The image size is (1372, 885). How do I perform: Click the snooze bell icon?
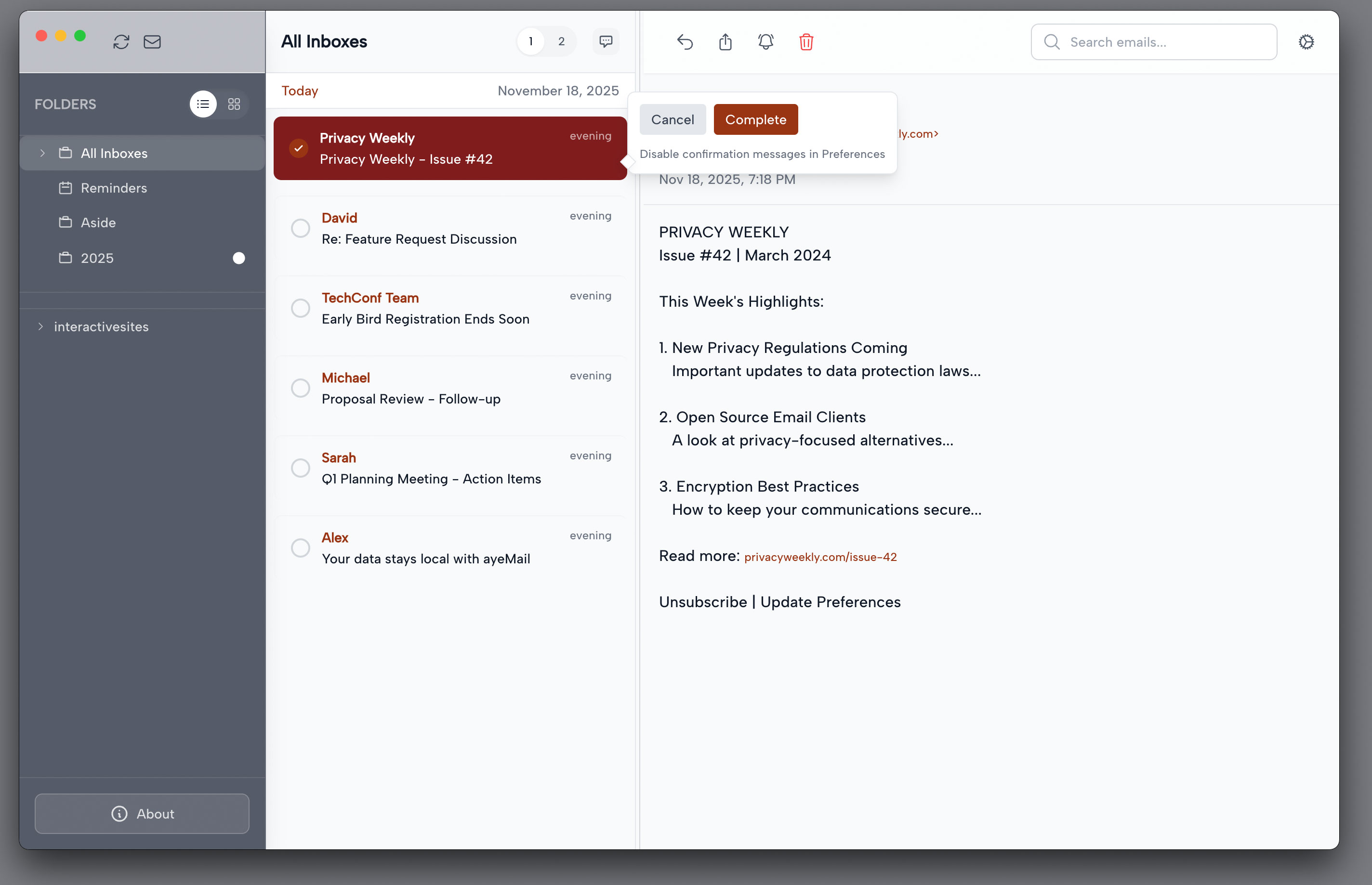765,42
